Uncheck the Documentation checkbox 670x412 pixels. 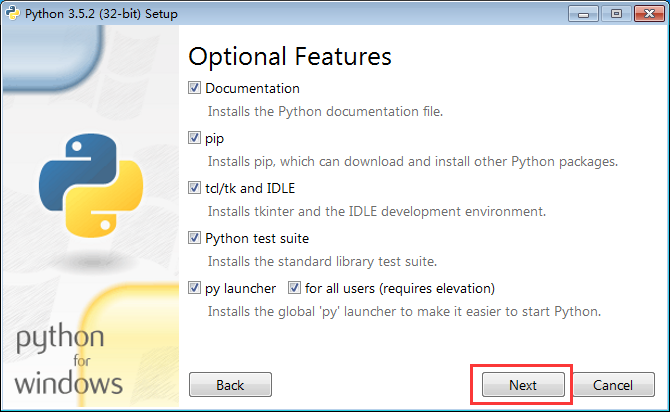click(x=194, y=88)
